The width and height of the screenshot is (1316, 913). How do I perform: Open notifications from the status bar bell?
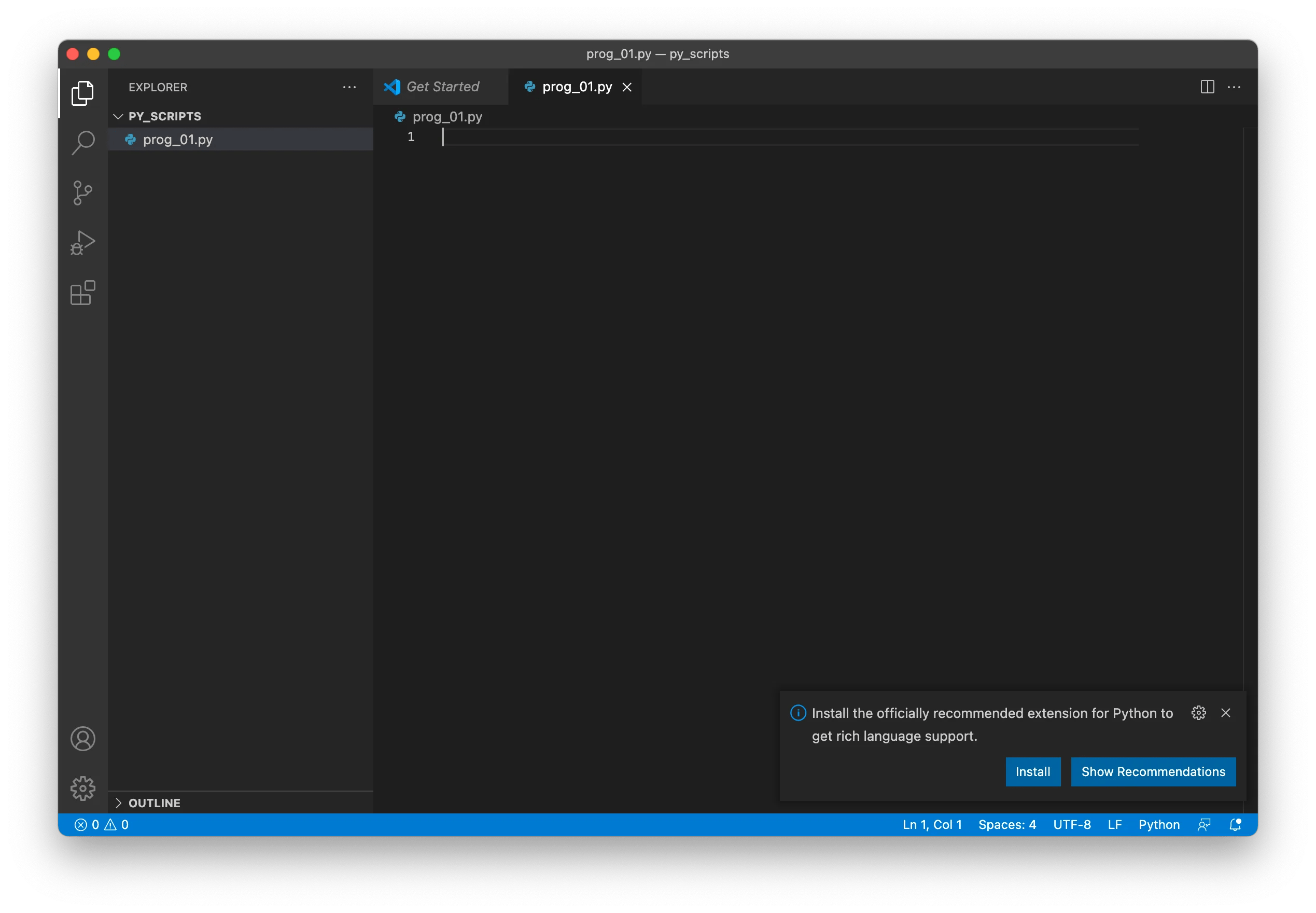coord(1235,824)
